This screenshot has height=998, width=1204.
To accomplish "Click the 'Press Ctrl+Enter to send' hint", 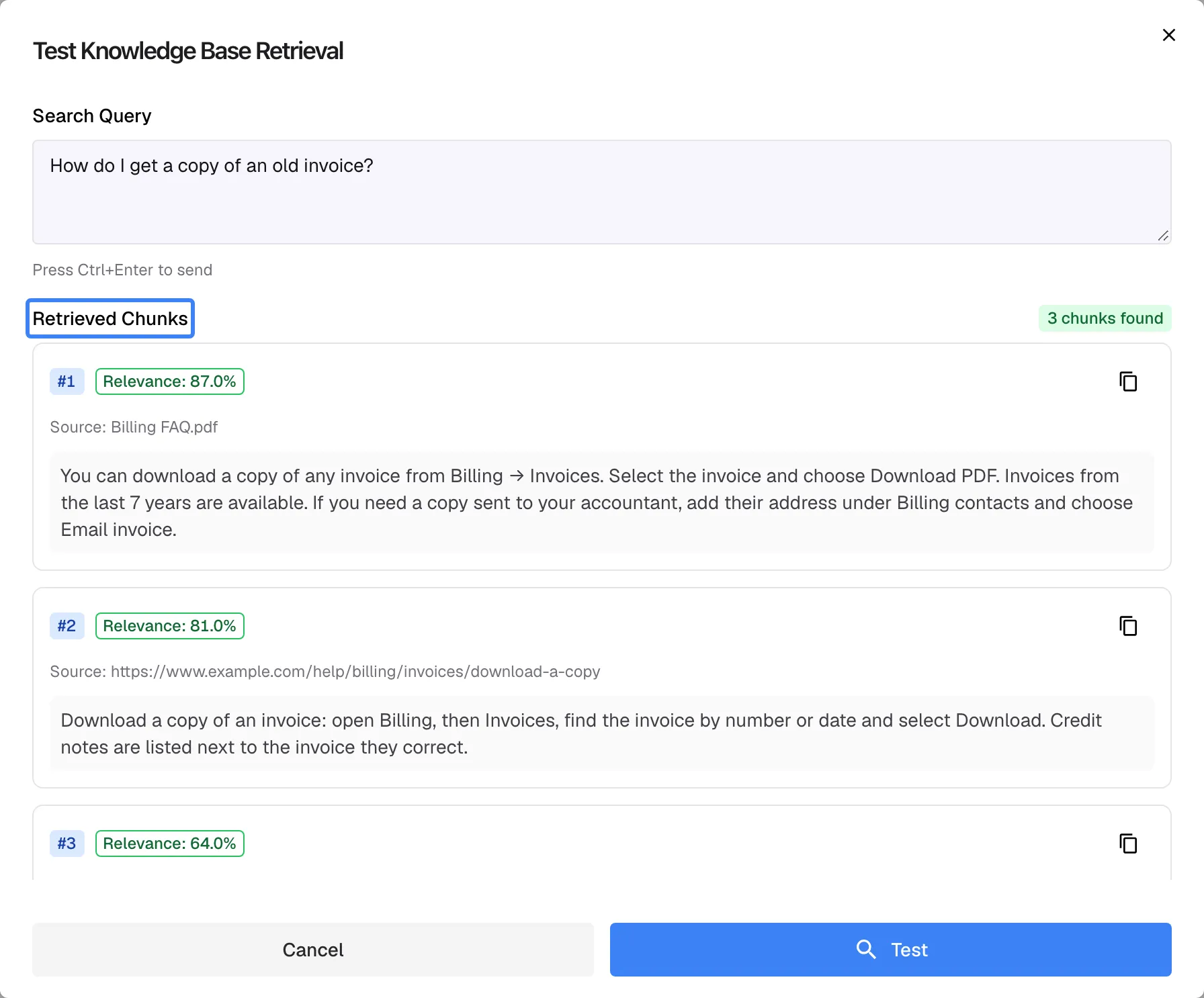I will click(x=122, y=270).
